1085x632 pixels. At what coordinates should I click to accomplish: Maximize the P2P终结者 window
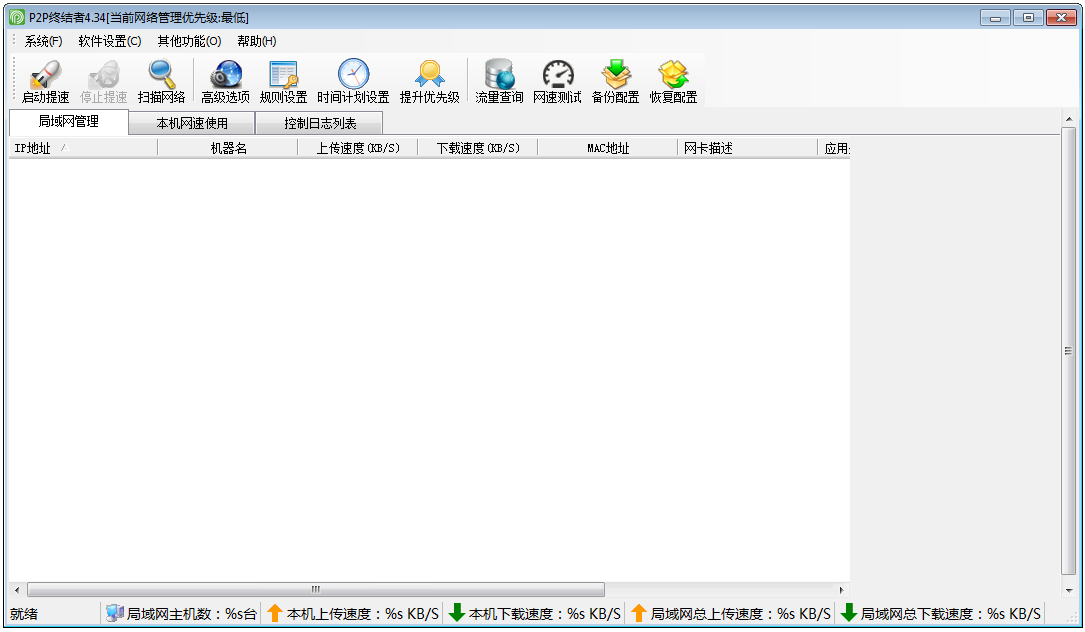pyautogui.click(x=1028, y=18)
